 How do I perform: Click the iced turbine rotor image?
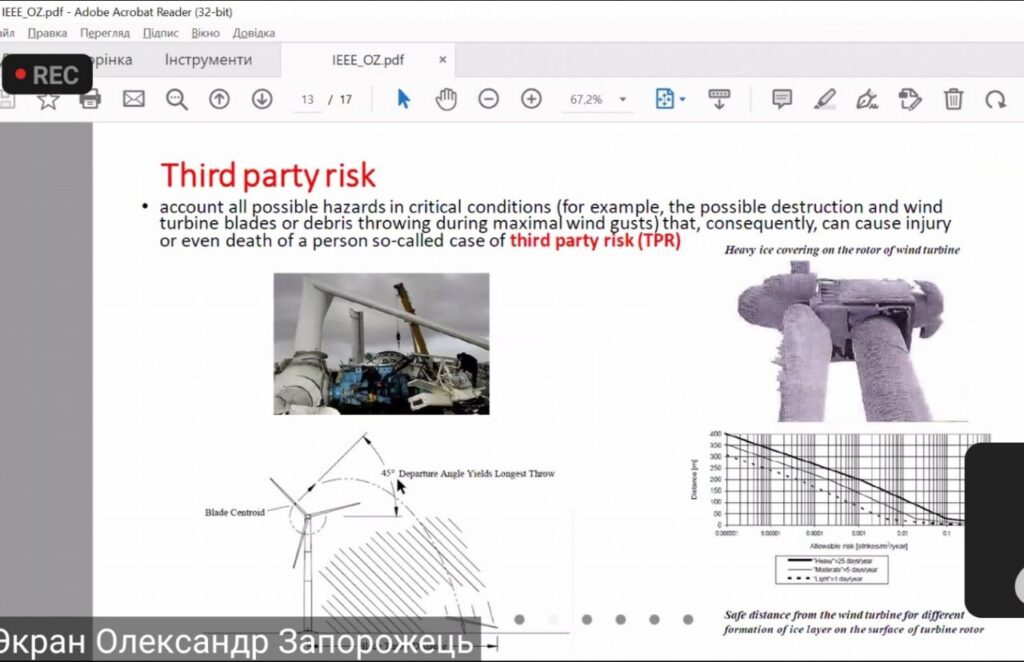[x=842, y=341]
